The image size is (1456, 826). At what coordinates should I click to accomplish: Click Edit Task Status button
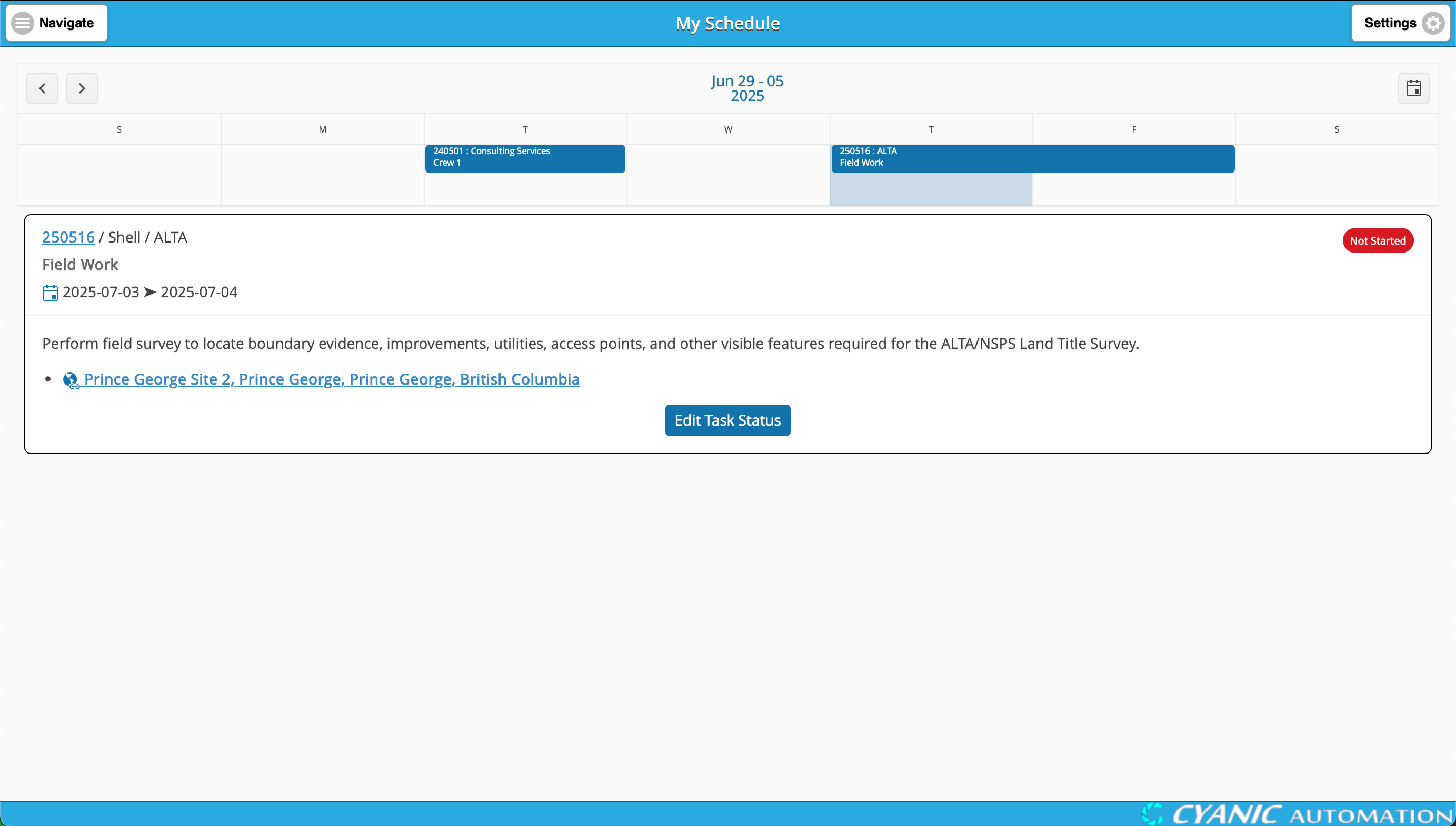pyautogui.click(x=727, y=420)
